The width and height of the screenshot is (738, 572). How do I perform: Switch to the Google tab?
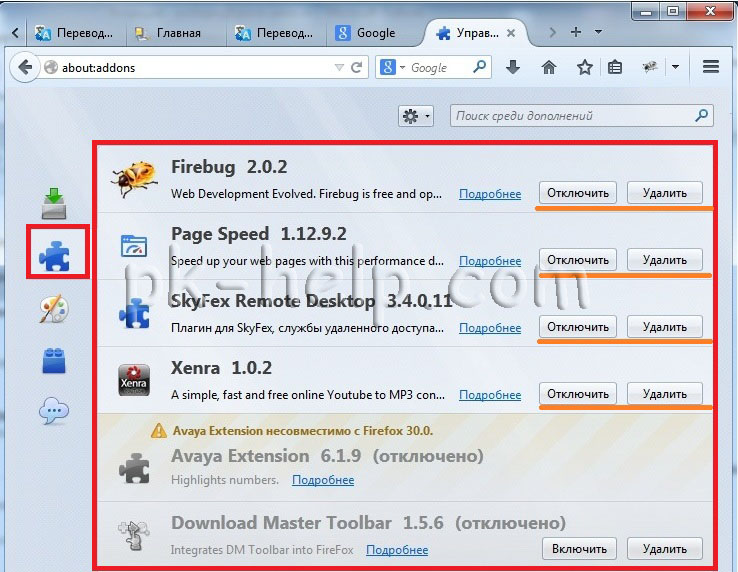(x=374, y=33)
